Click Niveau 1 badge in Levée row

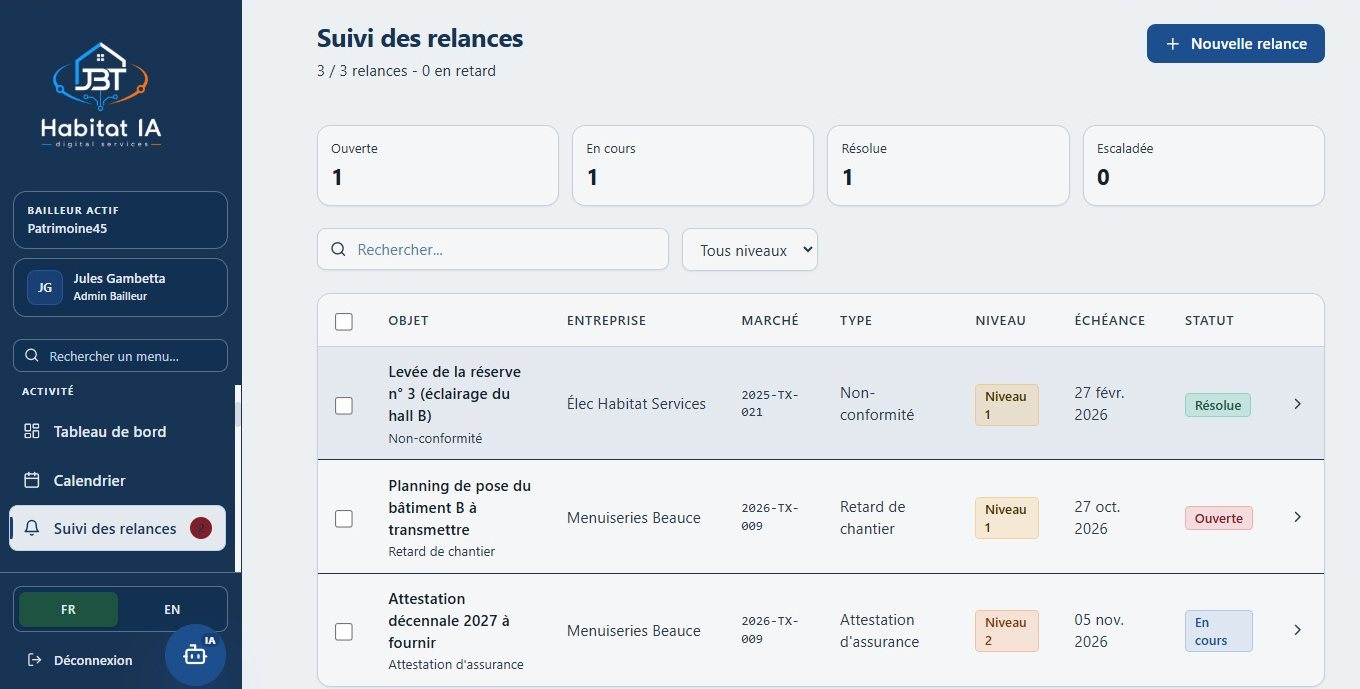1007,405
